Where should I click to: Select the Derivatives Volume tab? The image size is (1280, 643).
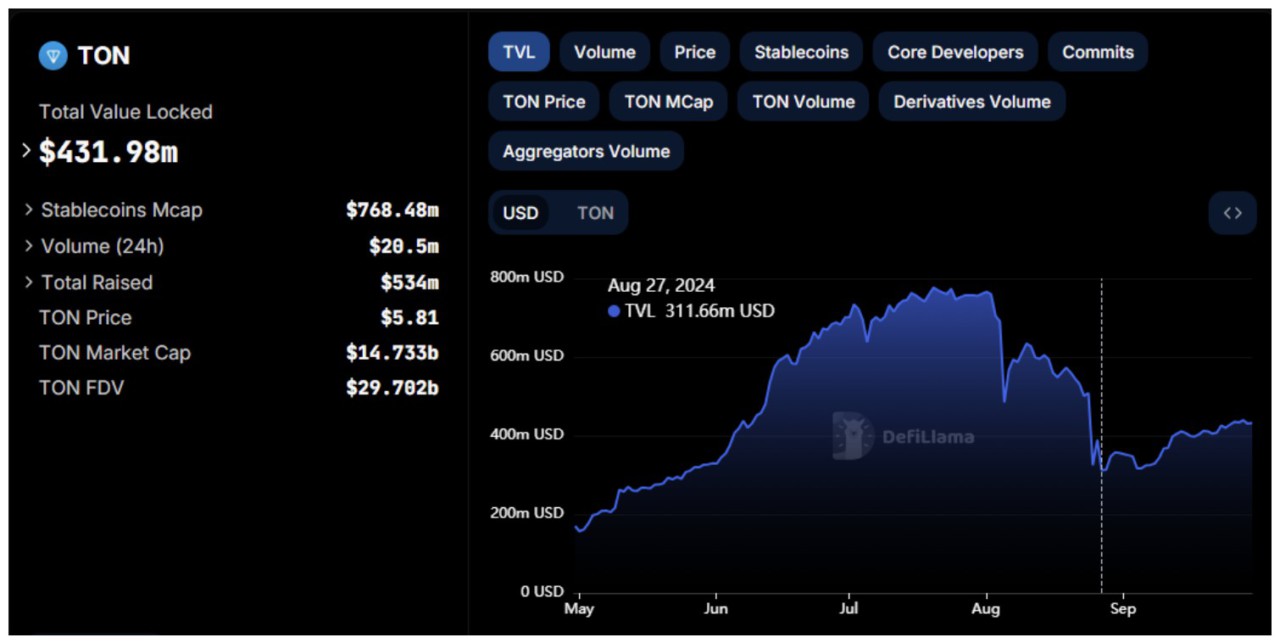point(971,101)
